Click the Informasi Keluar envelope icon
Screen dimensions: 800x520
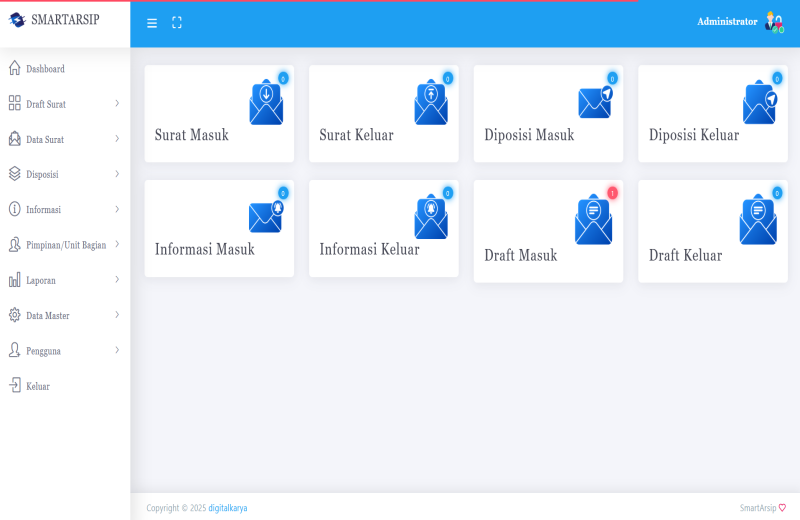[431, 217]
